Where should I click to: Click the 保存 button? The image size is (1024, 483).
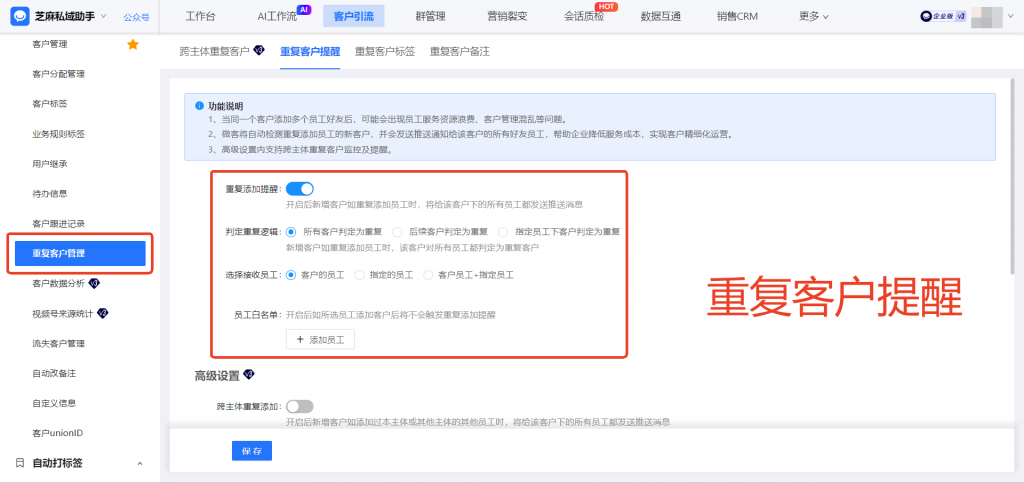click(251, 451)
